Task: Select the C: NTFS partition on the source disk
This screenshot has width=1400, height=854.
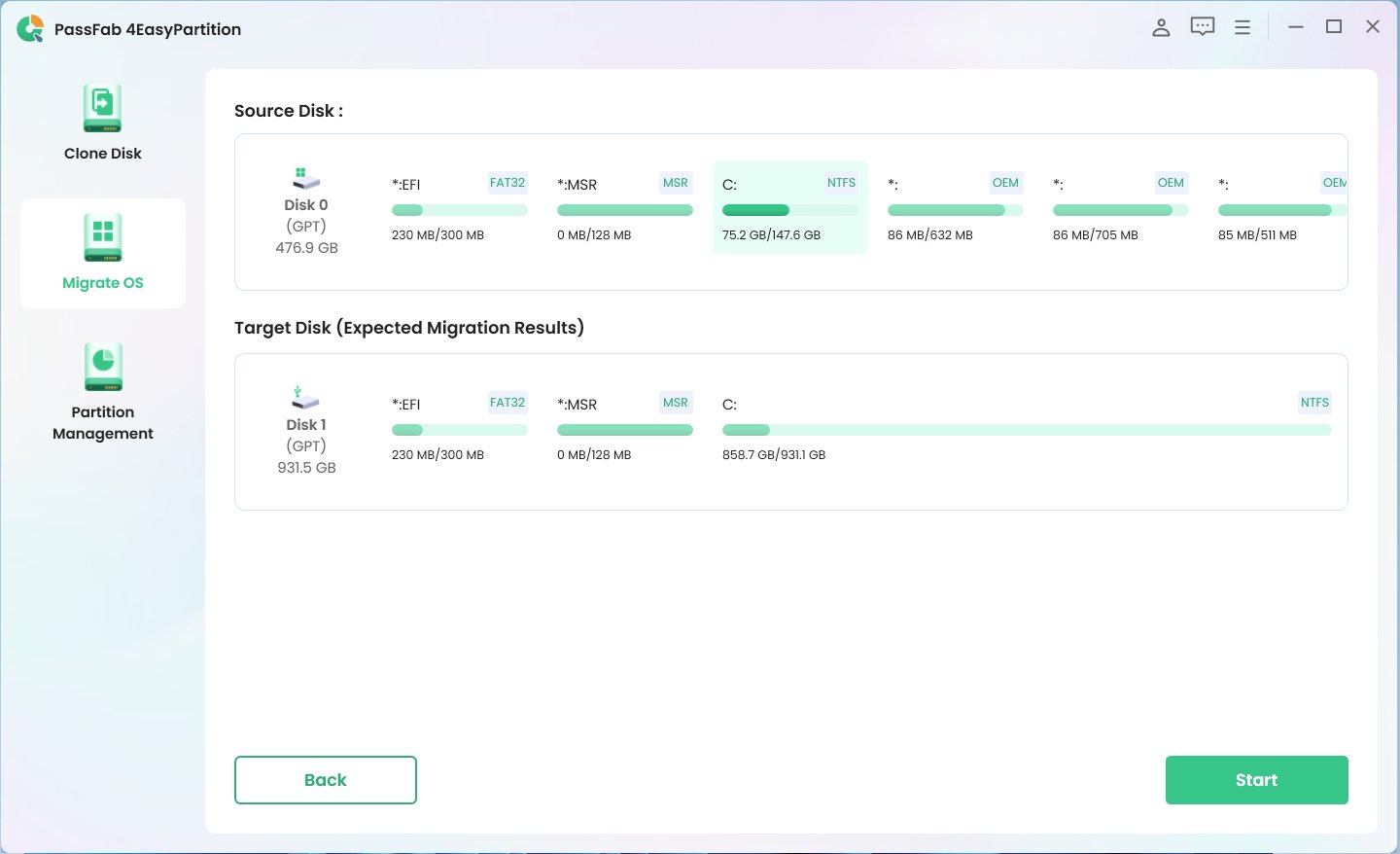Action: [x=789, y=207]
